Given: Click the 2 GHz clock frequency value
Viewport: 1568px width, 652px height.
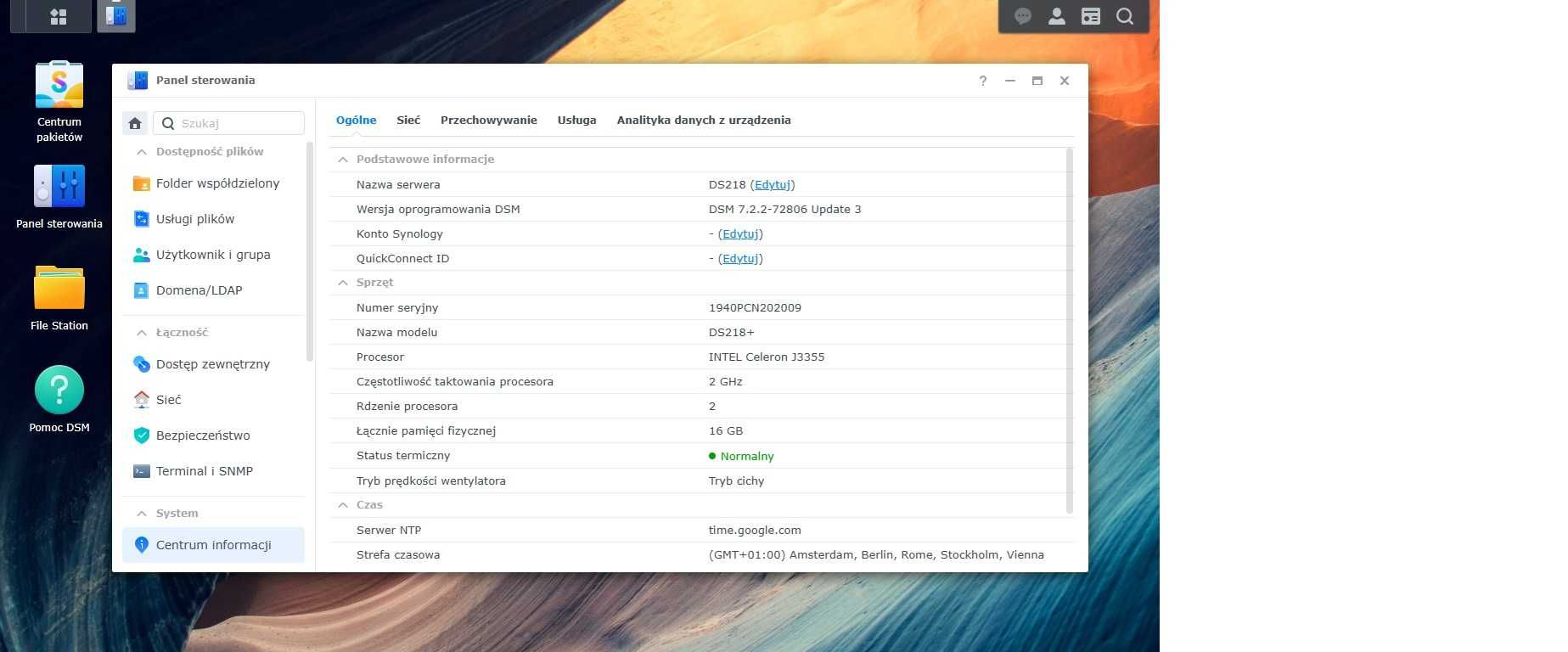Looking at the screenshot, I should pos(726,382).
